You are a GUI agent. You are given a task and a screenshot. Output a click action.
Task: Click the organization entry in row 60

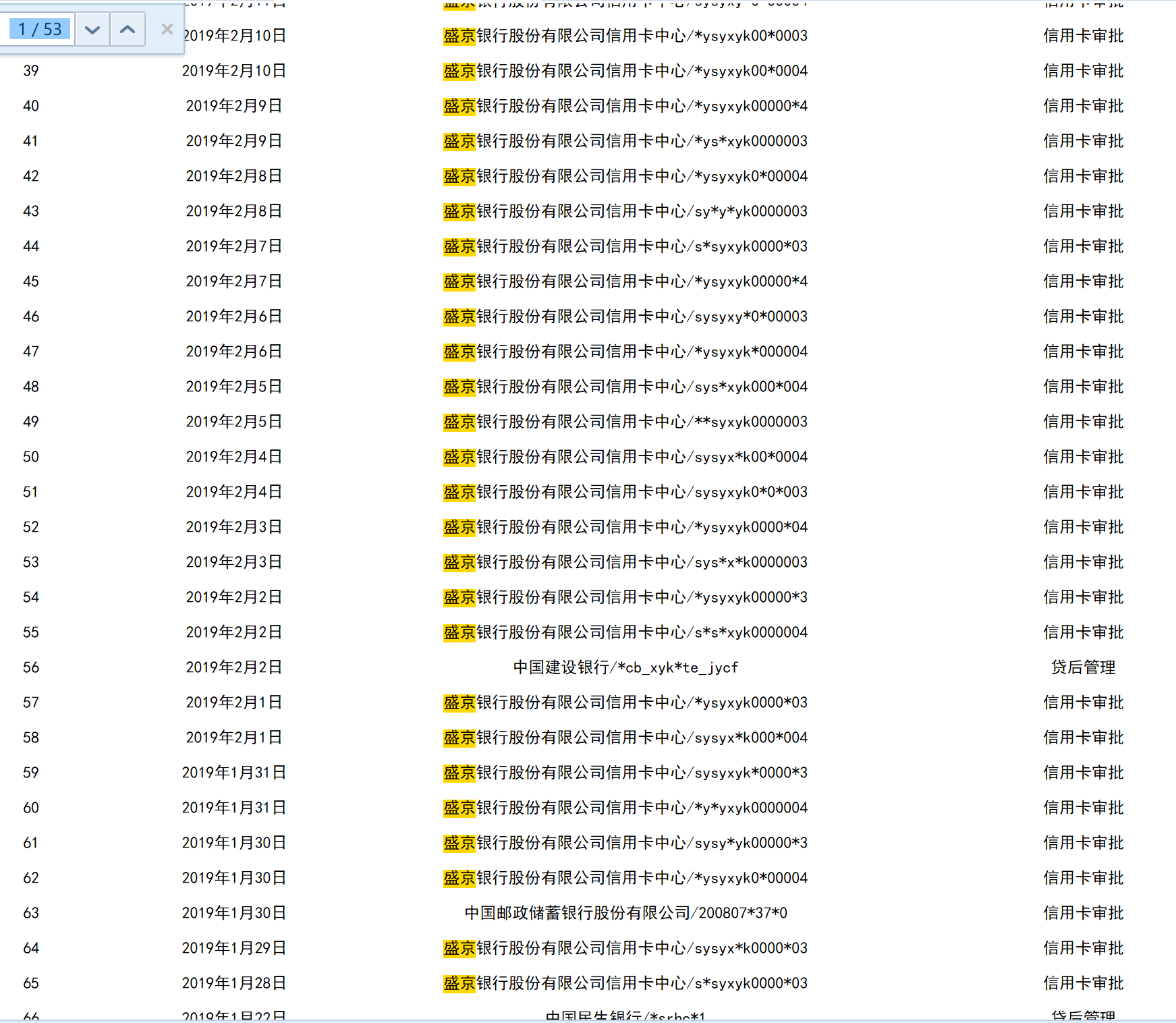(x=625, y=808)
